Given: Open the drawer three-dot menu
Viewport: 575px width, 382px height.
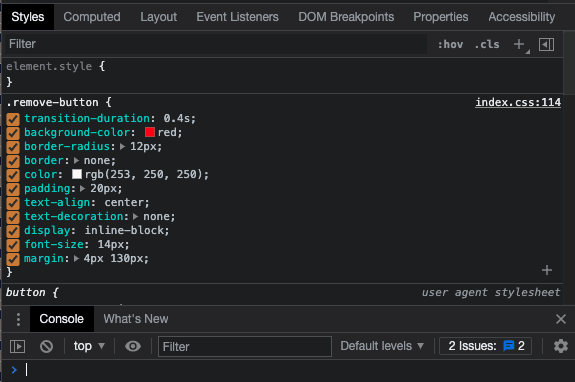Looking at the screenshot, I should [18, 319].
